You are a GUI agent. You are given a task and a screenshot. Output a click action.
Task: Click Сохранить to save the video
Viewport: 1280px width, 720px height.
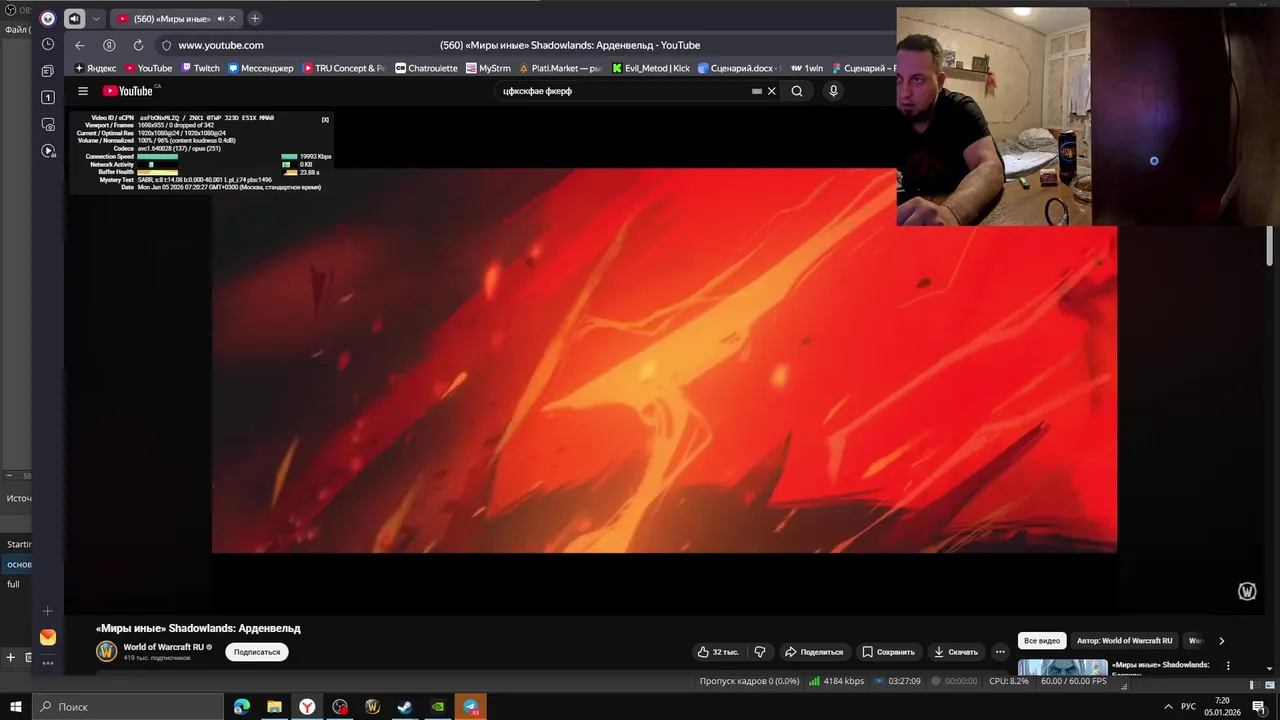[x=888, y=652]
